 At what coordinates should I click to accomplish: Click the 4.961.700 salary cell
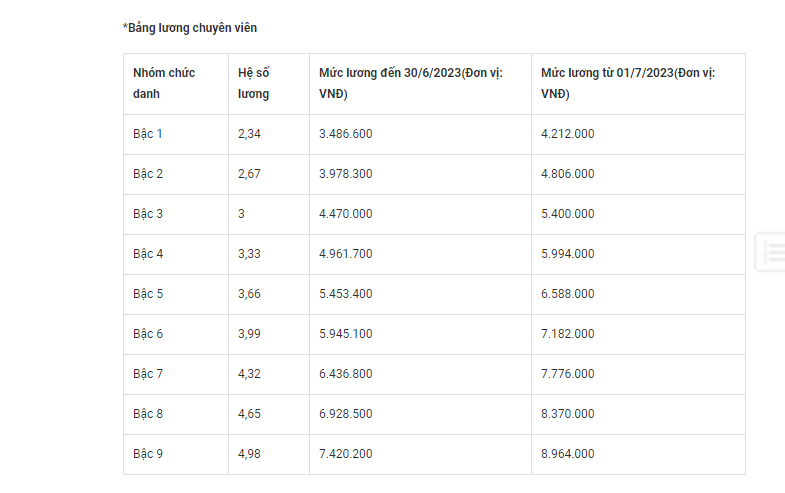[421, 254]
